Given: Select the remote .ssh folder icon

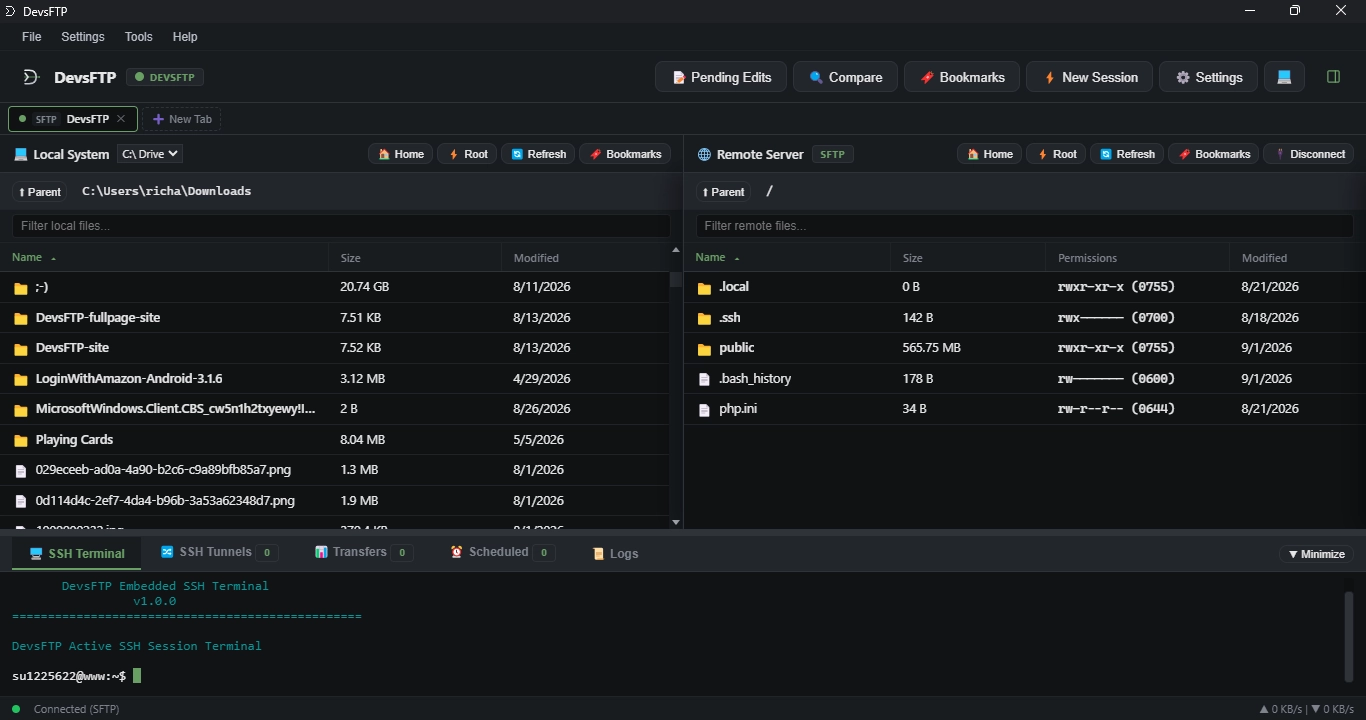Looking at the screenshot, I should tap(704, 318).
